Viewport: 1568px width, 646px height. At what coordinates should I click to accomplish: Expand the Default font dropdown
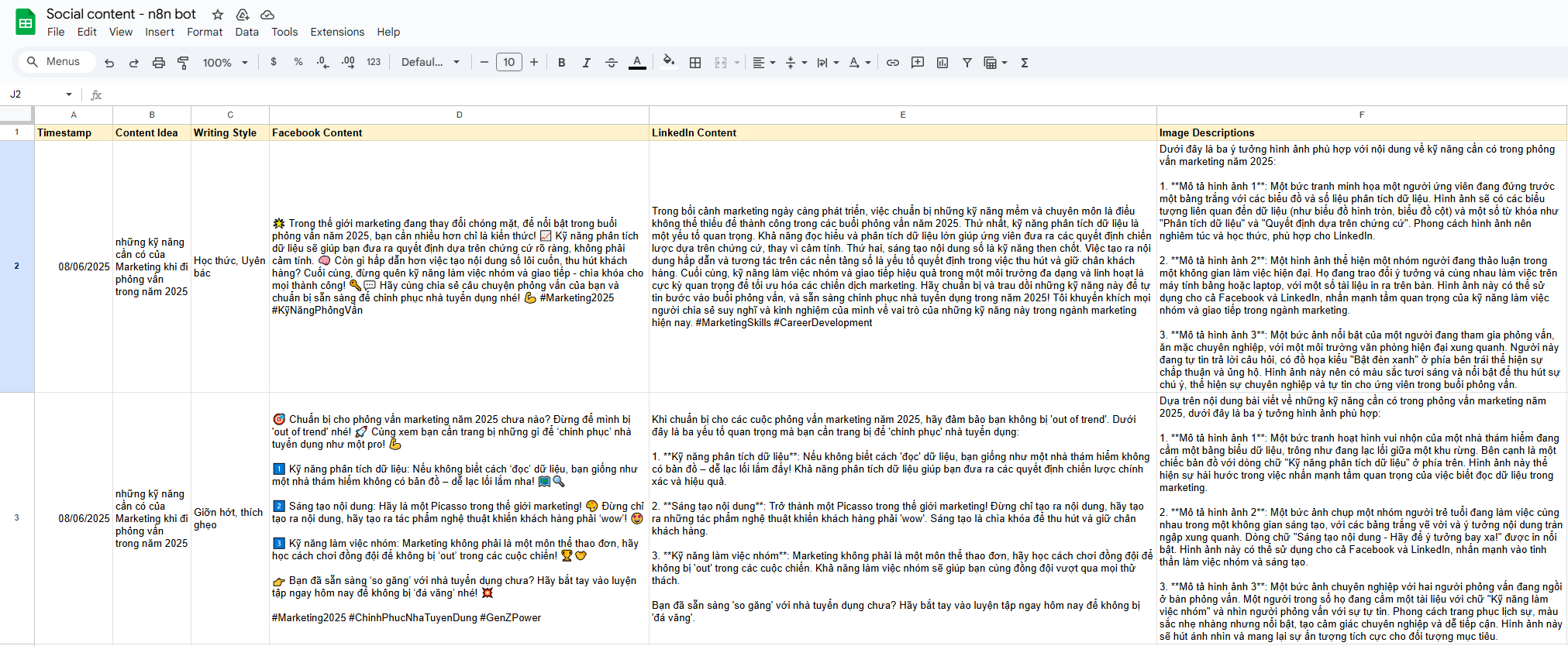(x=430, y=63)
